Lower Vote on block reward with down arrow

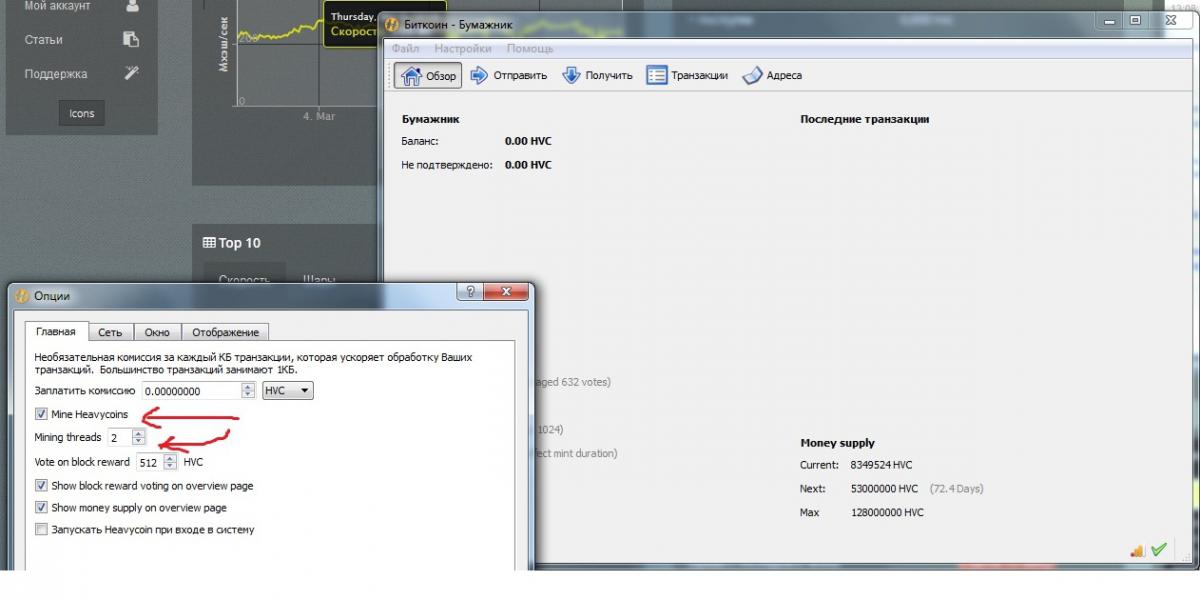click(x=170, y=466)
